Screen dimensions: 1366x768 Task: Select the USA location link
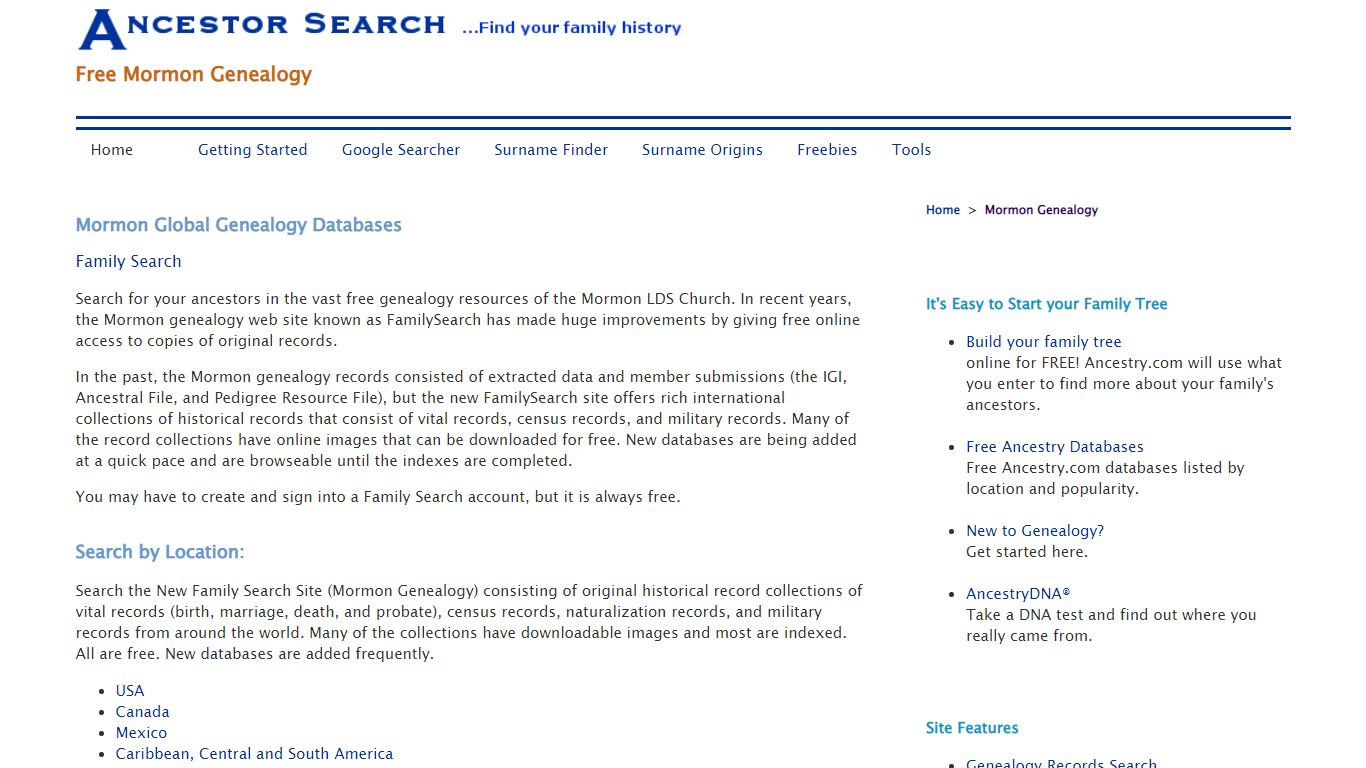point(130,691)
